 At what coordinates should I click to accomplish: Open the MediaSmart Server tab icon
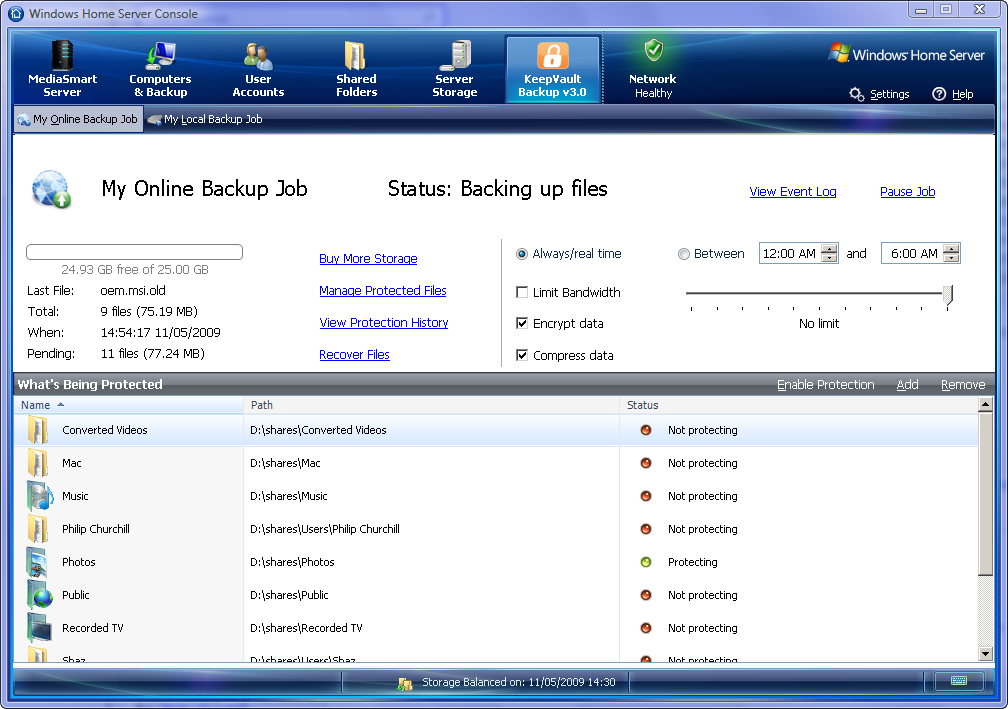(62, 54)
